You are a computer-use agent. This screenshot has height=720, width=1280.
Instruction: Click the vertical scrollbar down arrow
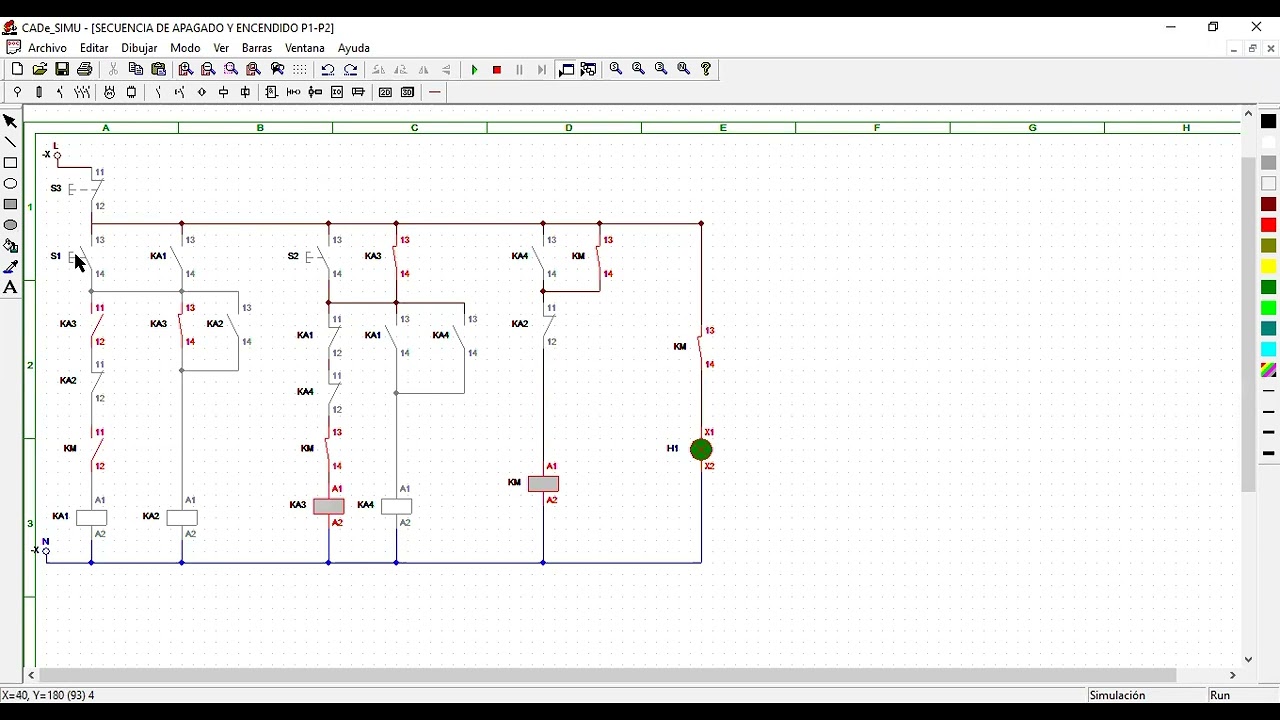coord(1248,660)
